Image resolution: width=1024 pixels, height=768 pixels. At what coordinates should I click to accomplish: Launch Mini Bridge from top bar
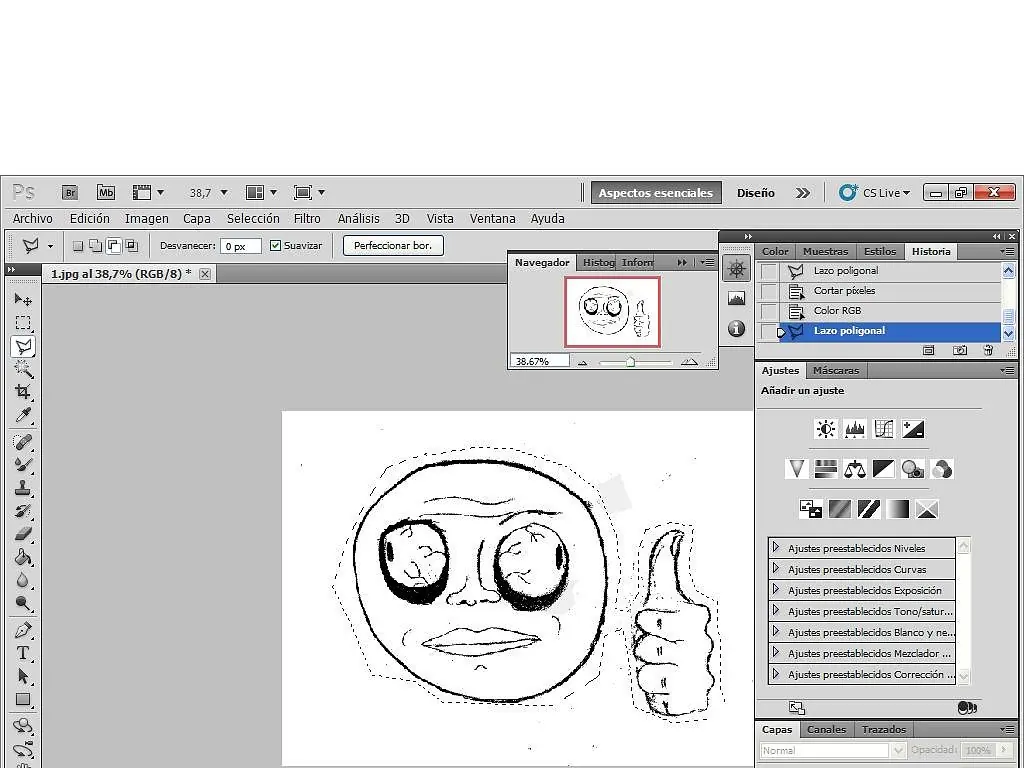click(106, 193)
